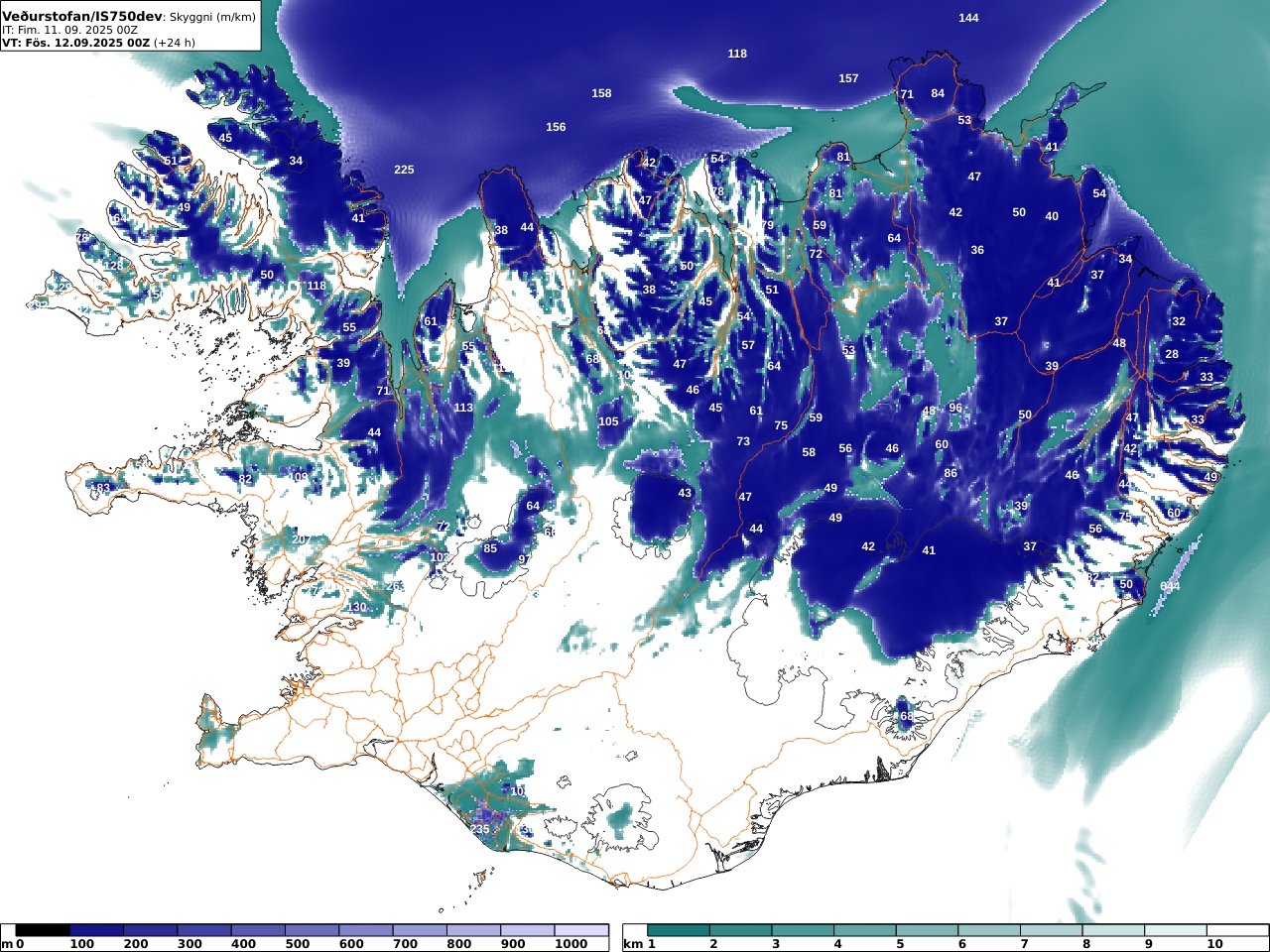
Task: Click the 235 value near the southwest coast
Action: tap(479, 829)
